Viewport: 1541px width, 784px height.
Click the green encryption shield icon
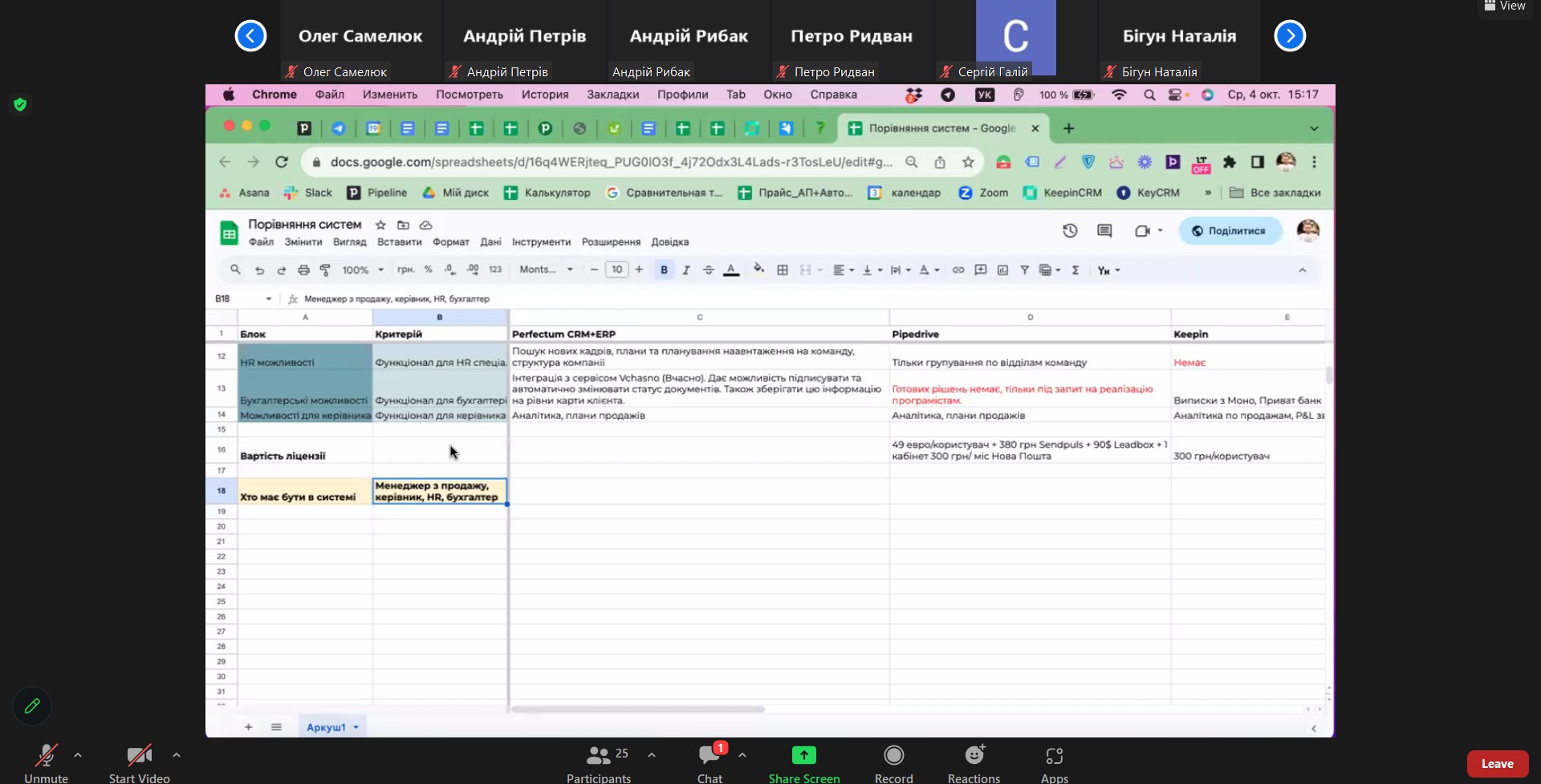click(20, 104)
